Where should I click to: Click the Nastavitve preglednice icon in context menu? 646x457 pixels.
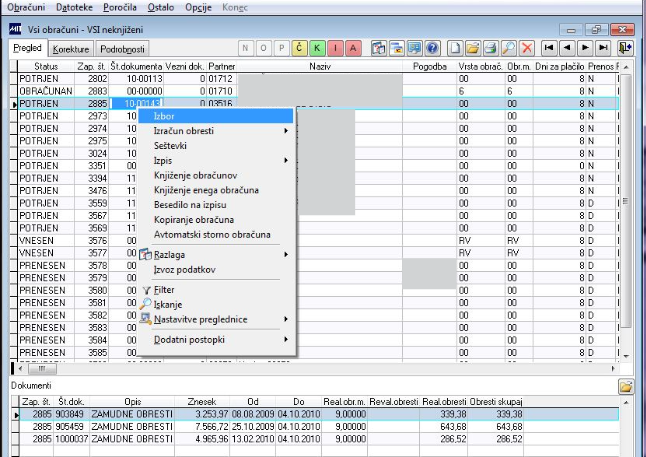point(145,319)
